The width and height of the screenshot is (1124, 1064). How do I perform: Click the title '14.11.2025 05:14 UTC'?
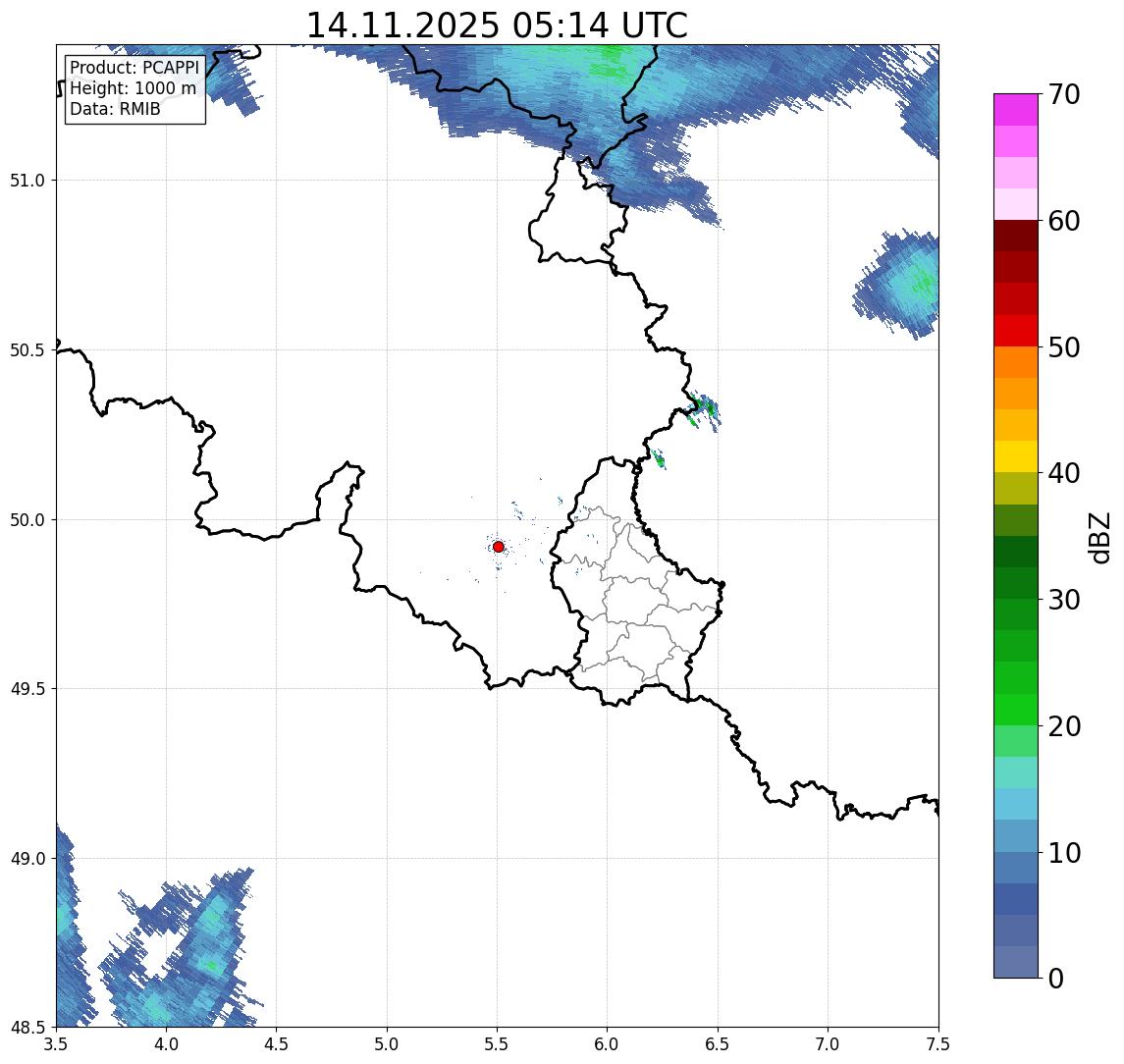(x=497, y=26)
